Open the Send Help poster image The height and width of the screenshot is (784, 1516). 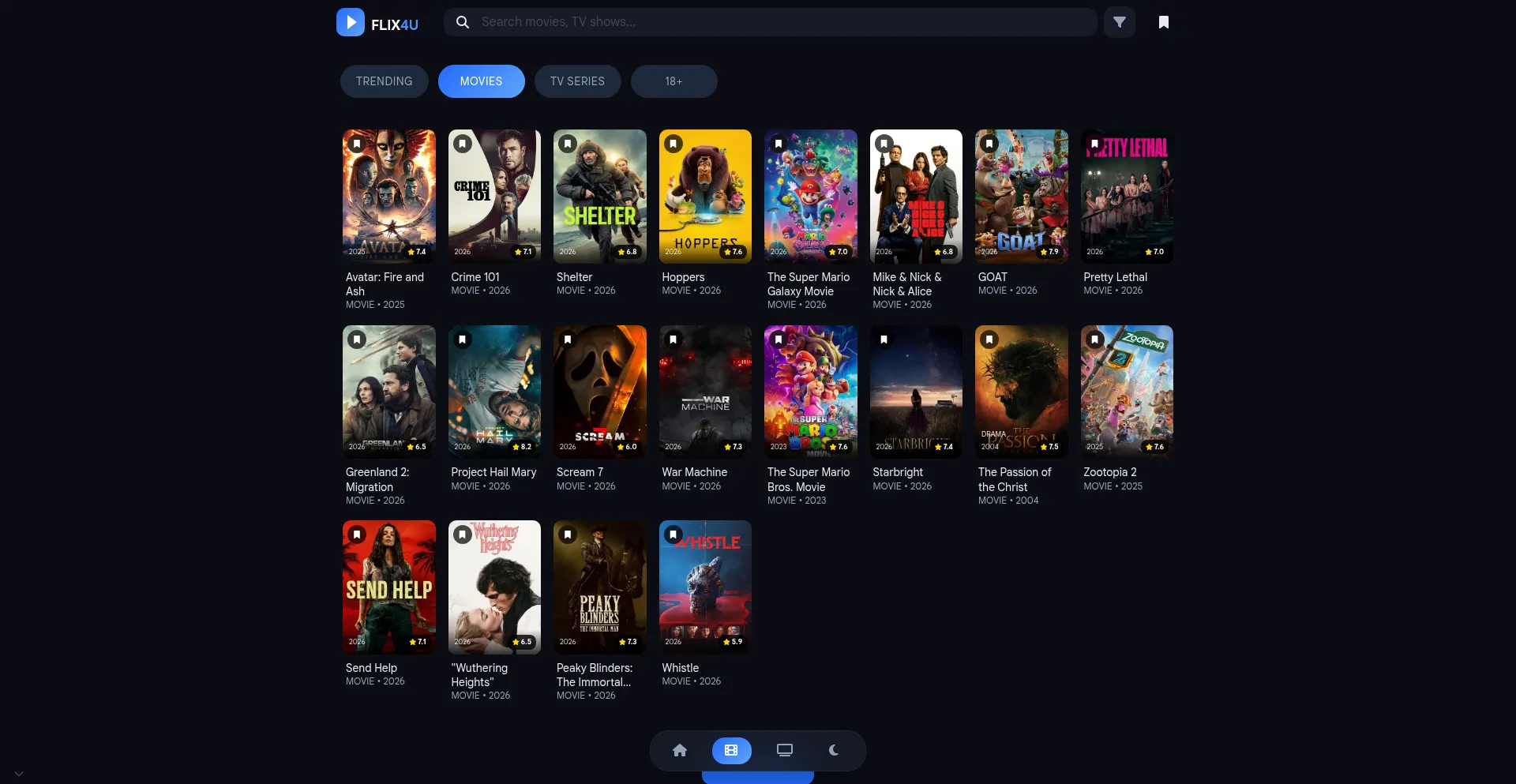389,587
